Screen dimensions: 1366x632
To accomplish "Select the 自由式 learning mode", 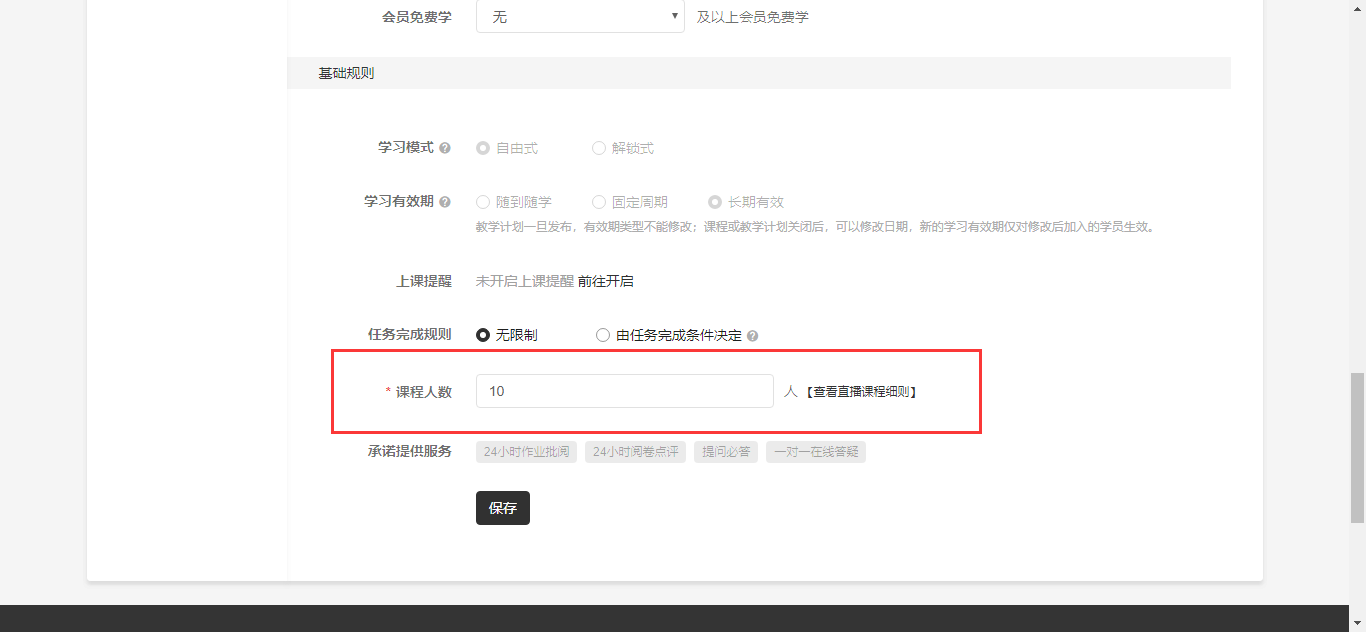I will [x=483, y=148].
